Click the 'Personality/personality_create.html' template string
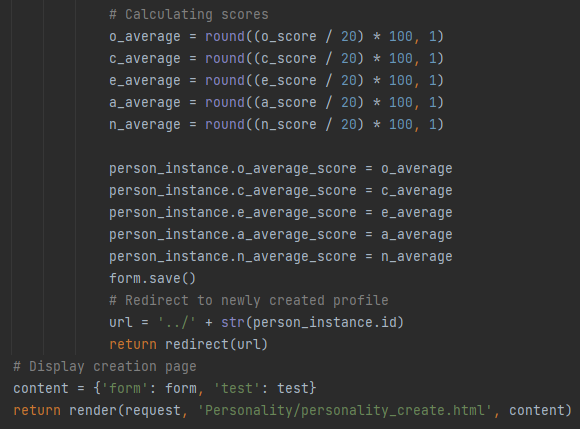Image resolution: width=580 pixels, height=429 pixels. 344,411
